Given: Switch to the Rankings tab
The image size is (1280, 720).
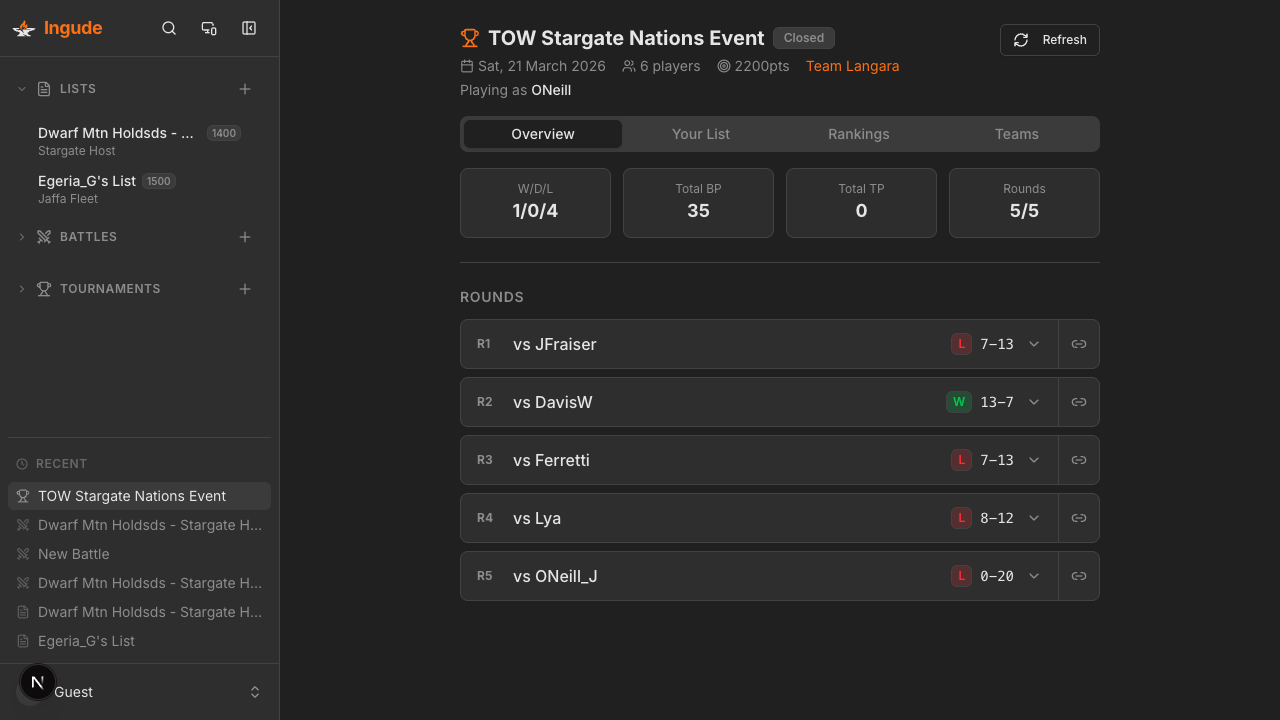Looking at the screenshot, I should point(858,133).
